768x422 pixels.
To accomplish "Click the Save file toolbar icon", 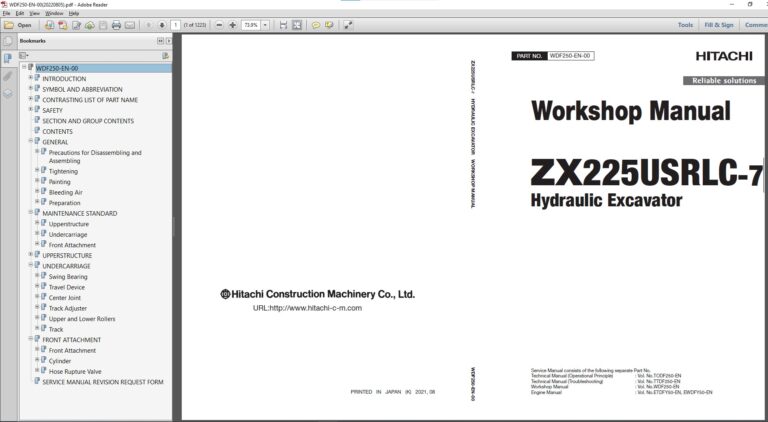I will pyautogui.click(x=103, y=25).
